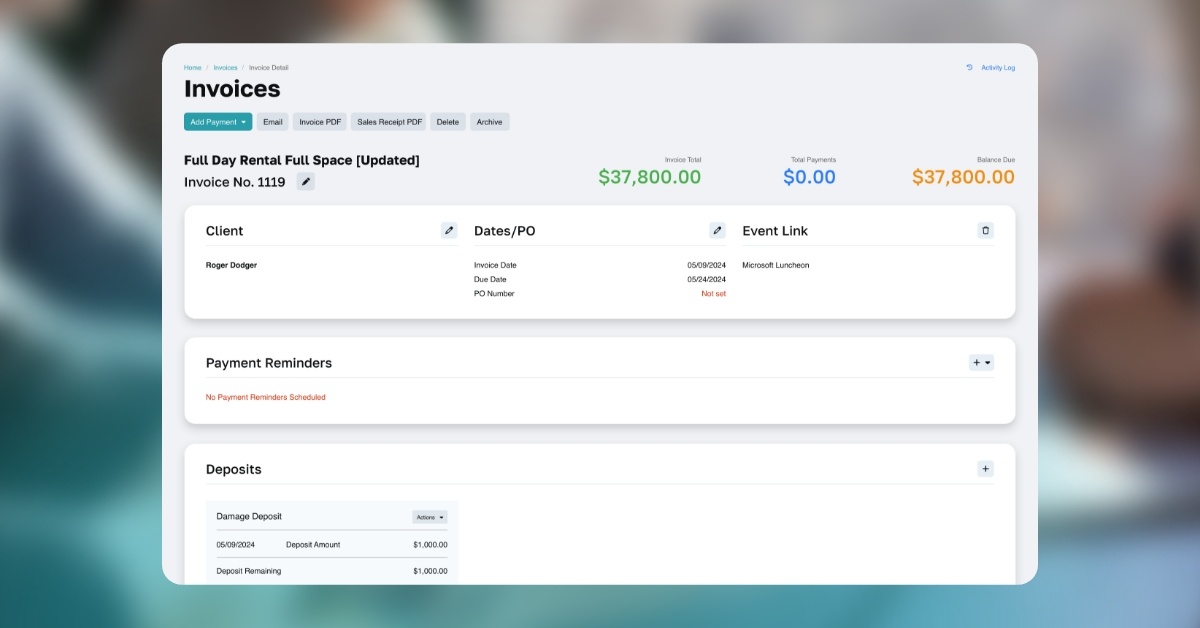This screenshot has height=628, width=1200.
Task: Edit the Client section pencil icon
Action: (449, 230)
